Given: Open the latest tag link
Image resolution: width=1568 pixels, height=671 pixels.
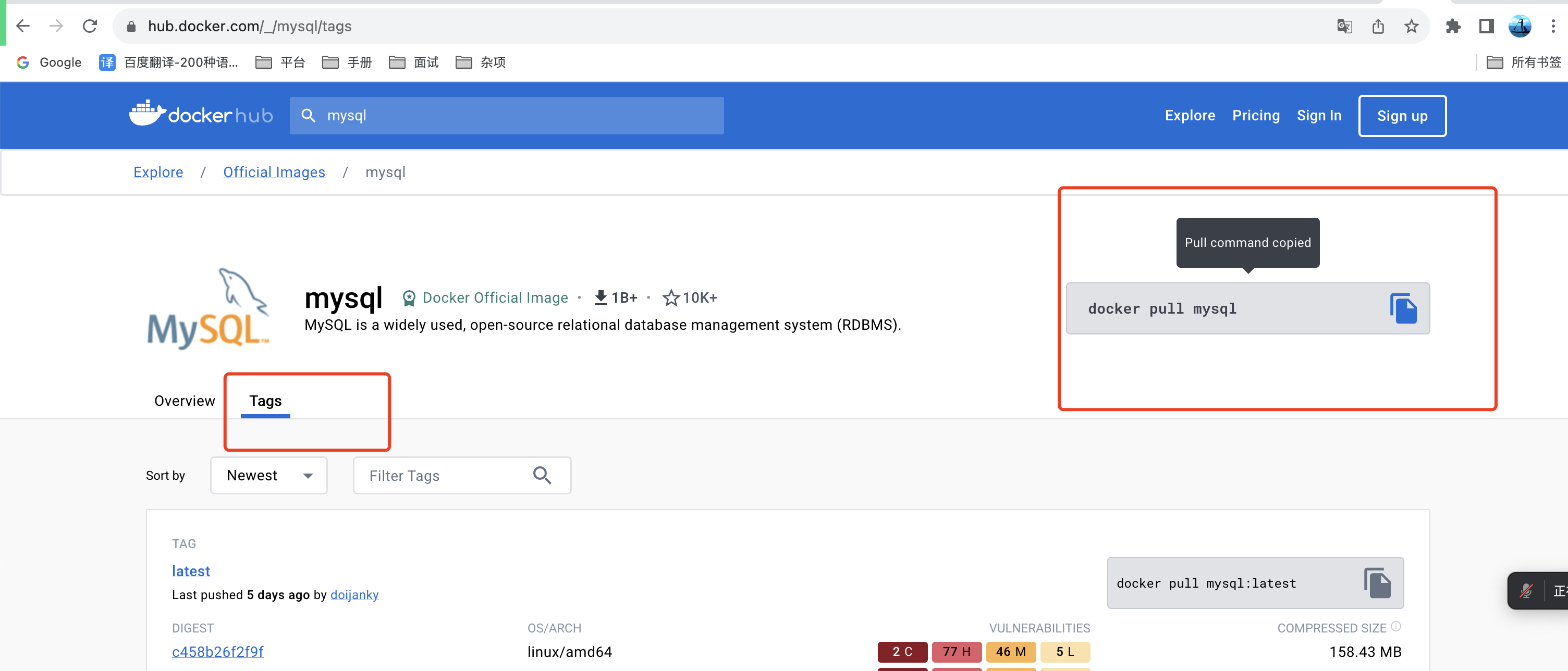Looking at the screenshot, I should click(x=190, y=570).
